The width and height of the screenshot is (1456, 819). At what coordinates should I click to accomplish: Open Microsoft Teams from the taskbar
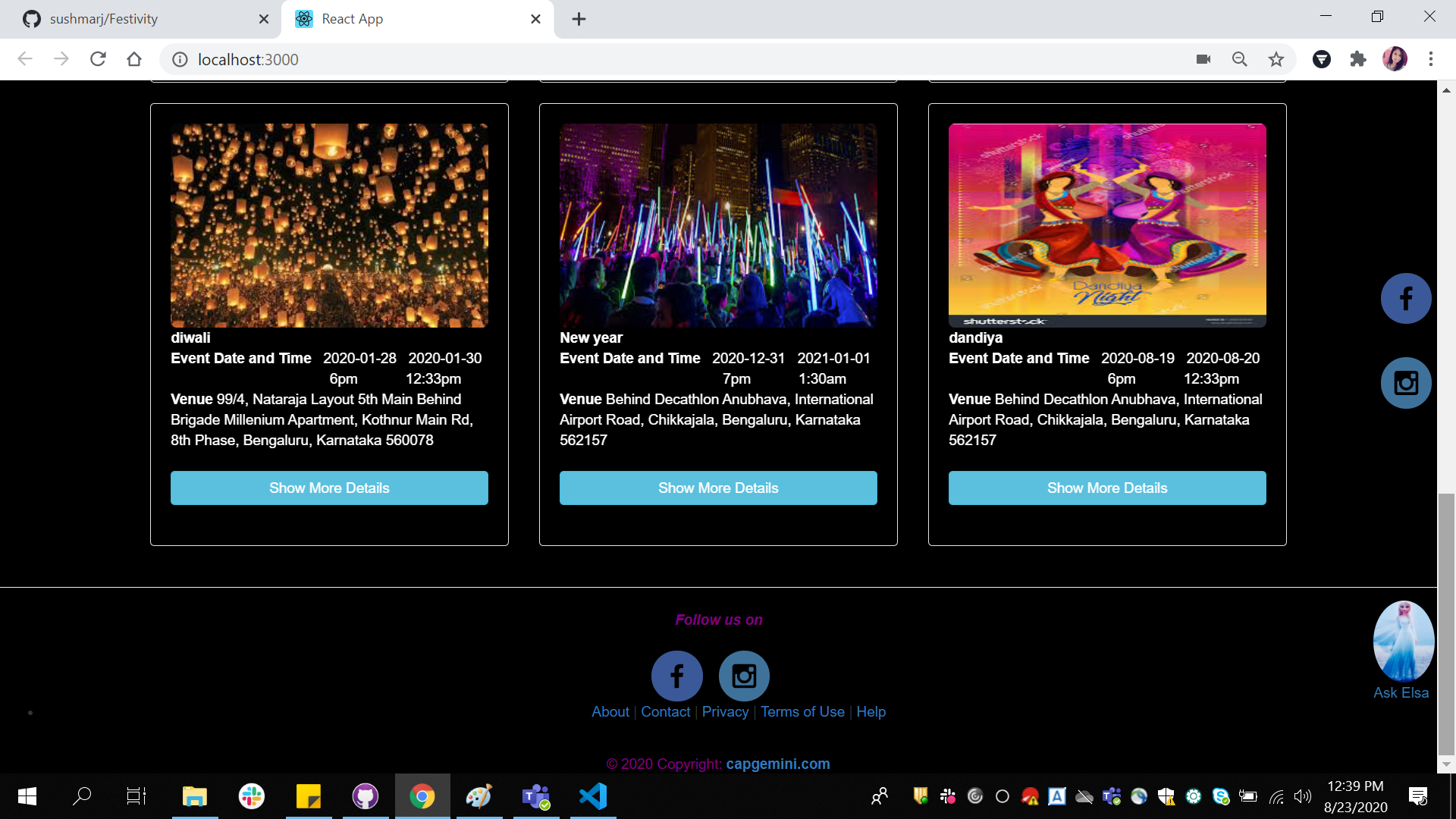(x=536, y=796)
